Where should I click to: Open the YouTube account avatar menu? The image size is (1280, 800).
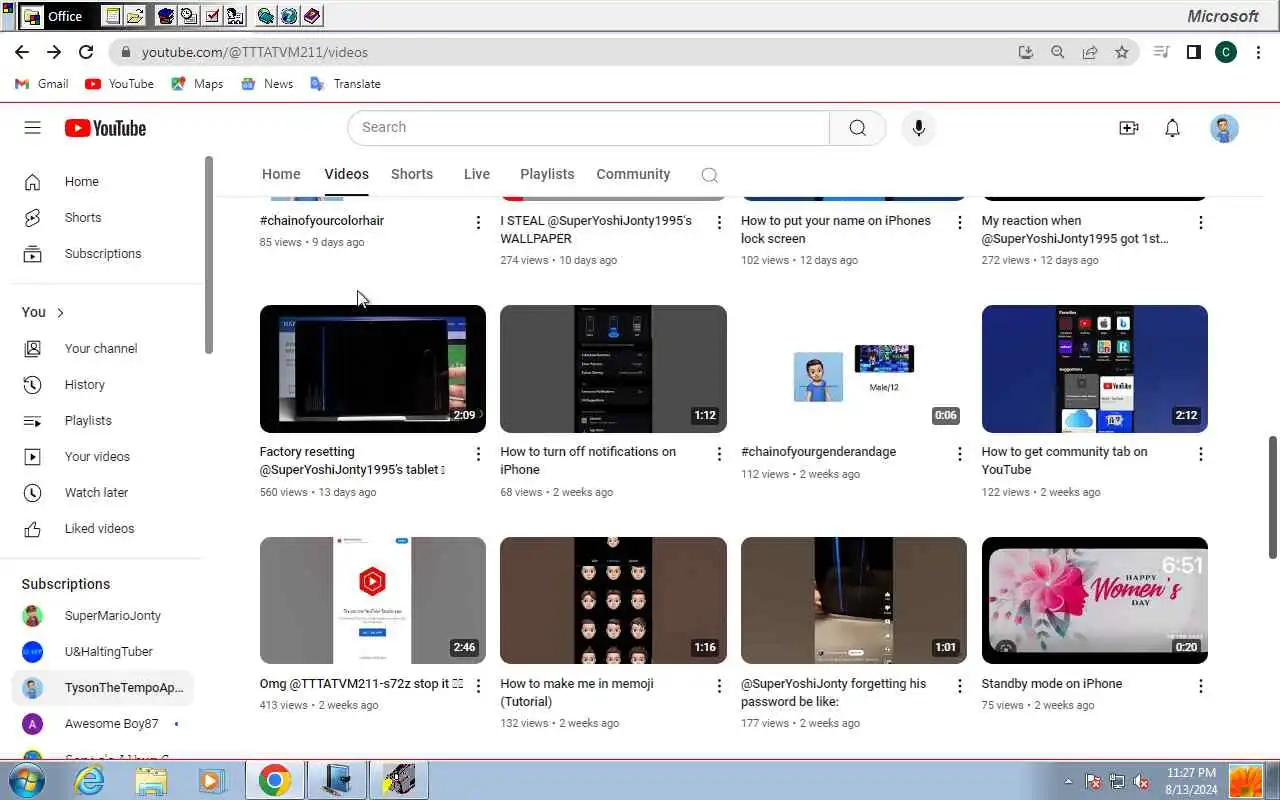pyautogui.click(x=1224, y=128)
